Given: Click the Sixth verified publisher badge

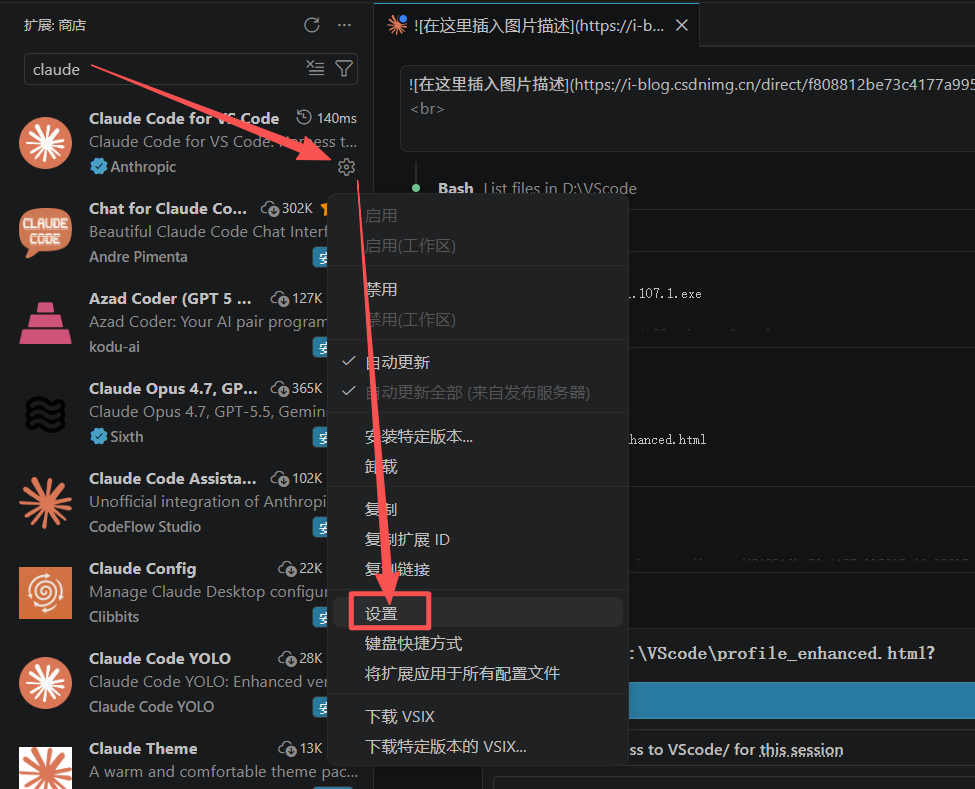Looking at the screenshot, I should 98,436.
